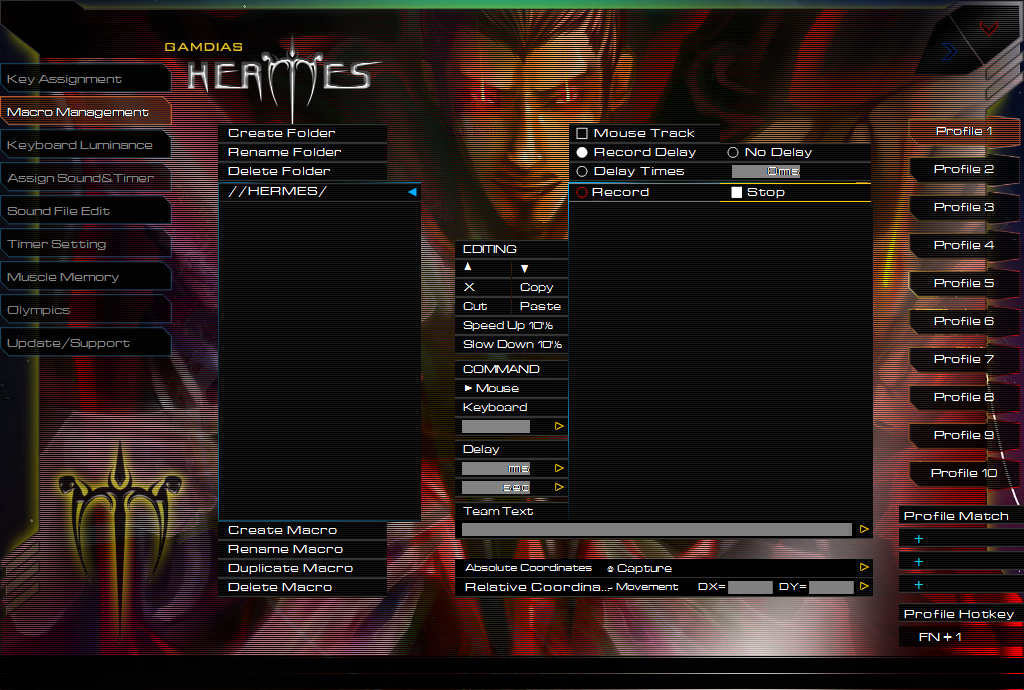Select Profile 5

(964, 283)
